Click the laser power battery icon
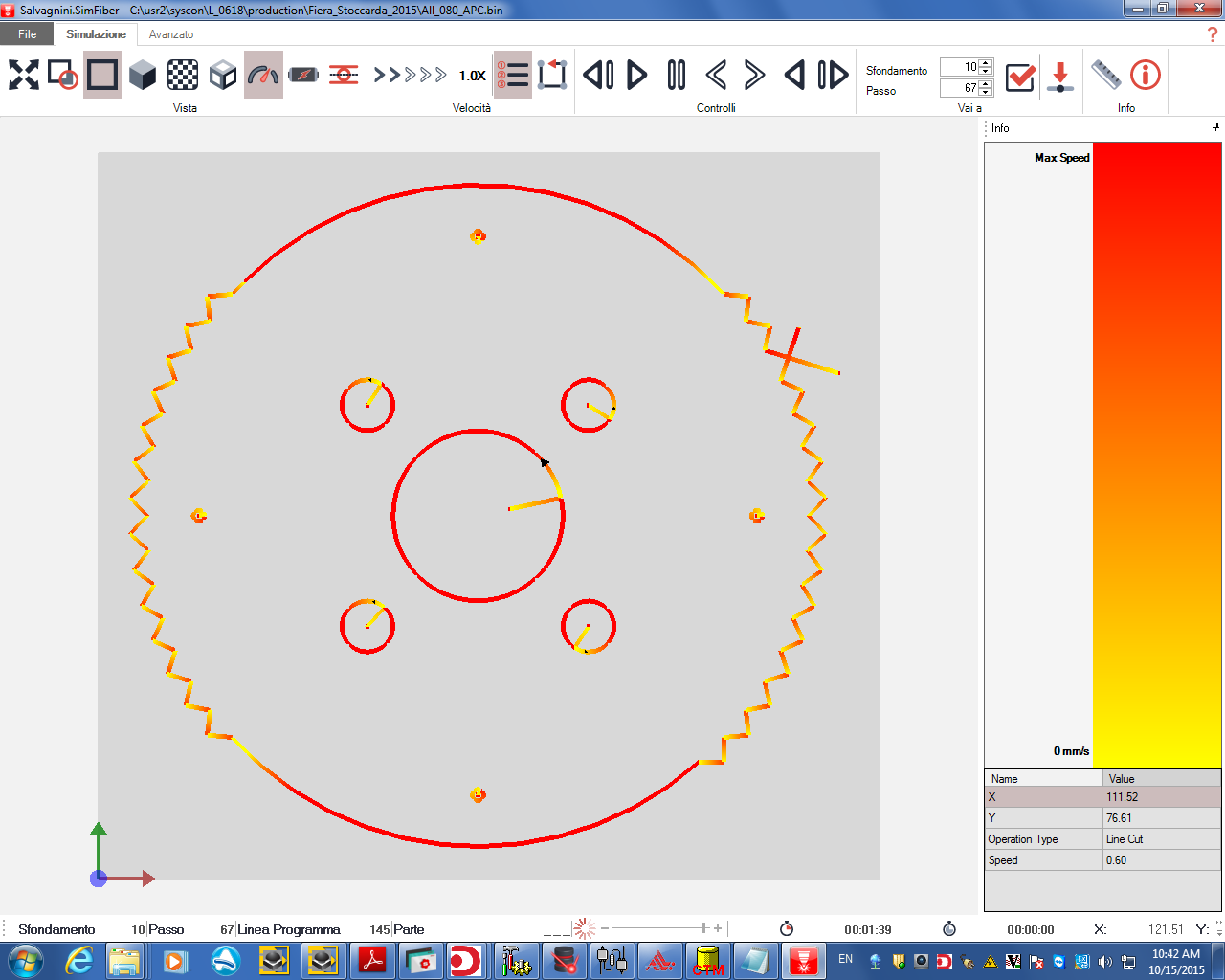1225x980 pixels. click(303, 75)
